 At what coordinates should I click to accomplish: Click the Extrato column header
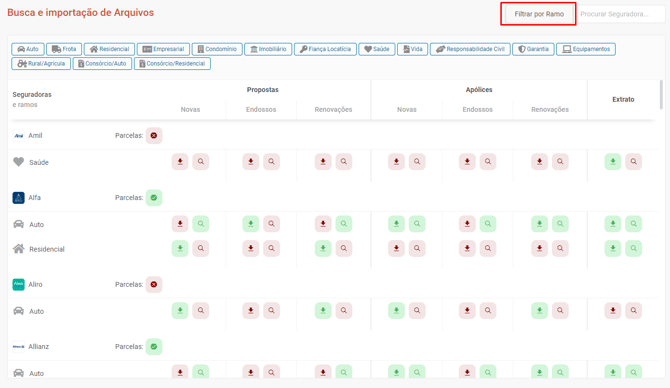[x=623, y=100]
